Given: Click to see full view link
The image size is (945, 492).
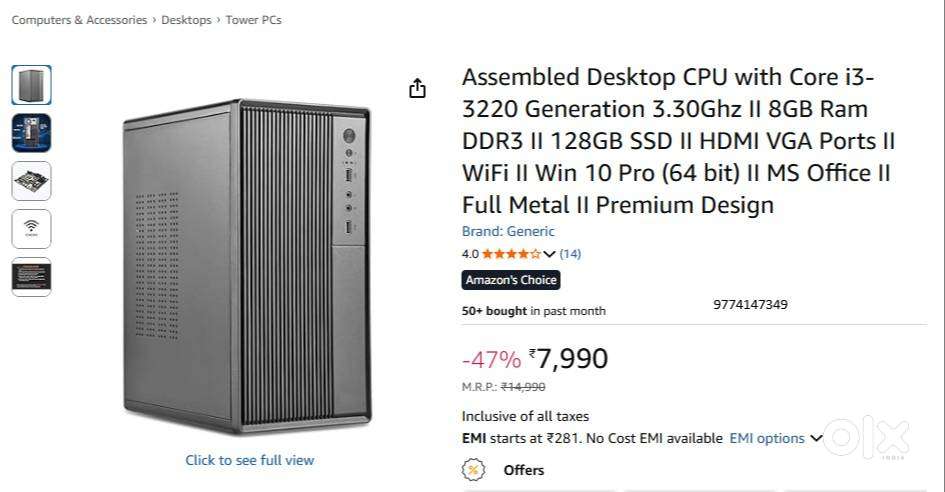Looking at the screenshot, I should point(250,460).
